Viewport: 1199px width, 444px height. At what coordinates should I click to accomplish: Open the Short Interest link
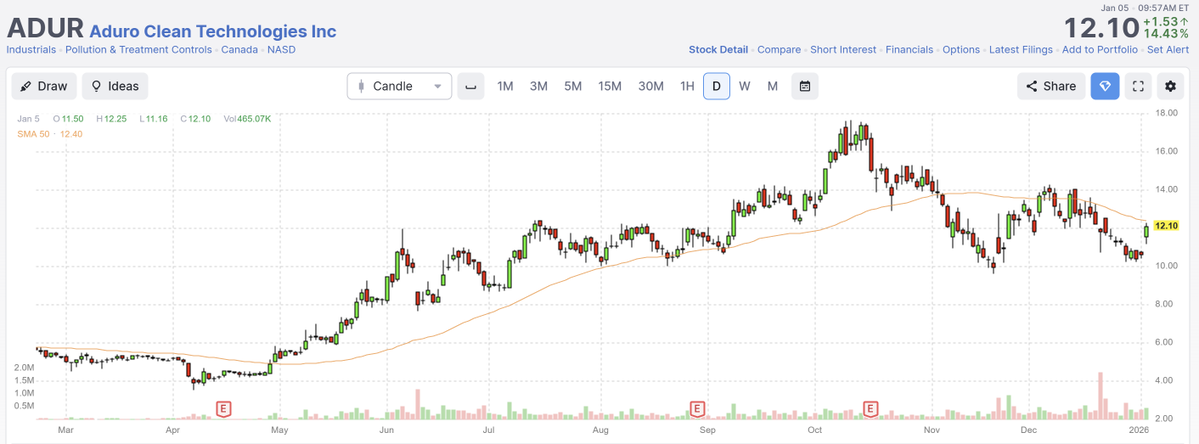(x=843, y=50)
